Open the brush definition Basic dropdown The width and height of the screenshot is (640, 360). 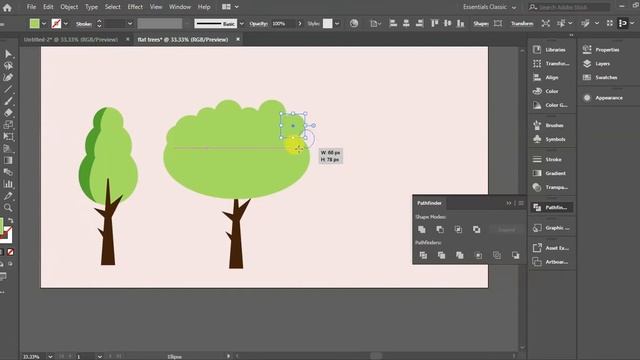[241, 24]
